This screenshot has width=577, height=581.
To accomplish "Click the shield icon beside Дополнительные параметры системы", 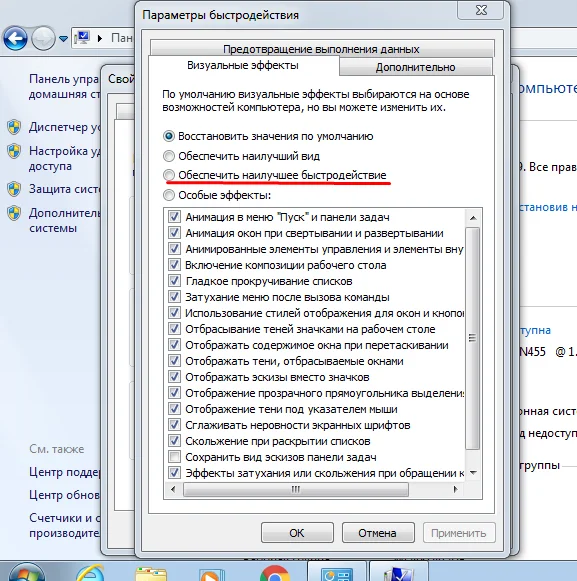I will point(14,213).
